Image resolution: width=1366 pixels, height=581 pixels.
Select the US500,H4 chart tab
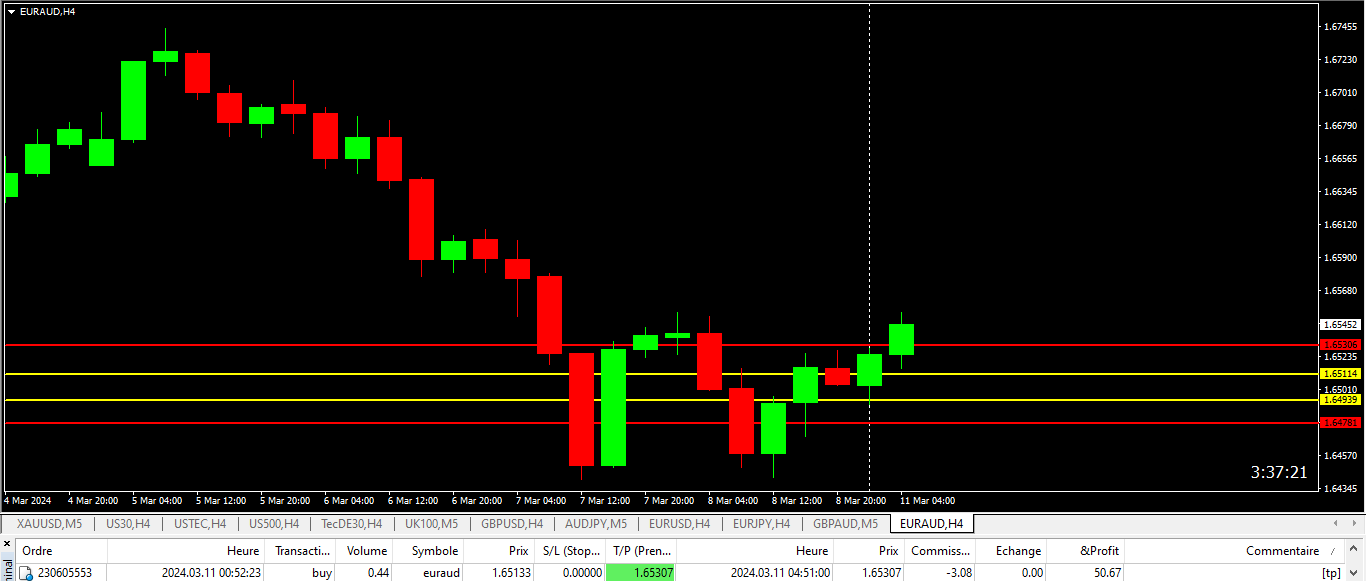pyautogui.click(x=274, y=523)
